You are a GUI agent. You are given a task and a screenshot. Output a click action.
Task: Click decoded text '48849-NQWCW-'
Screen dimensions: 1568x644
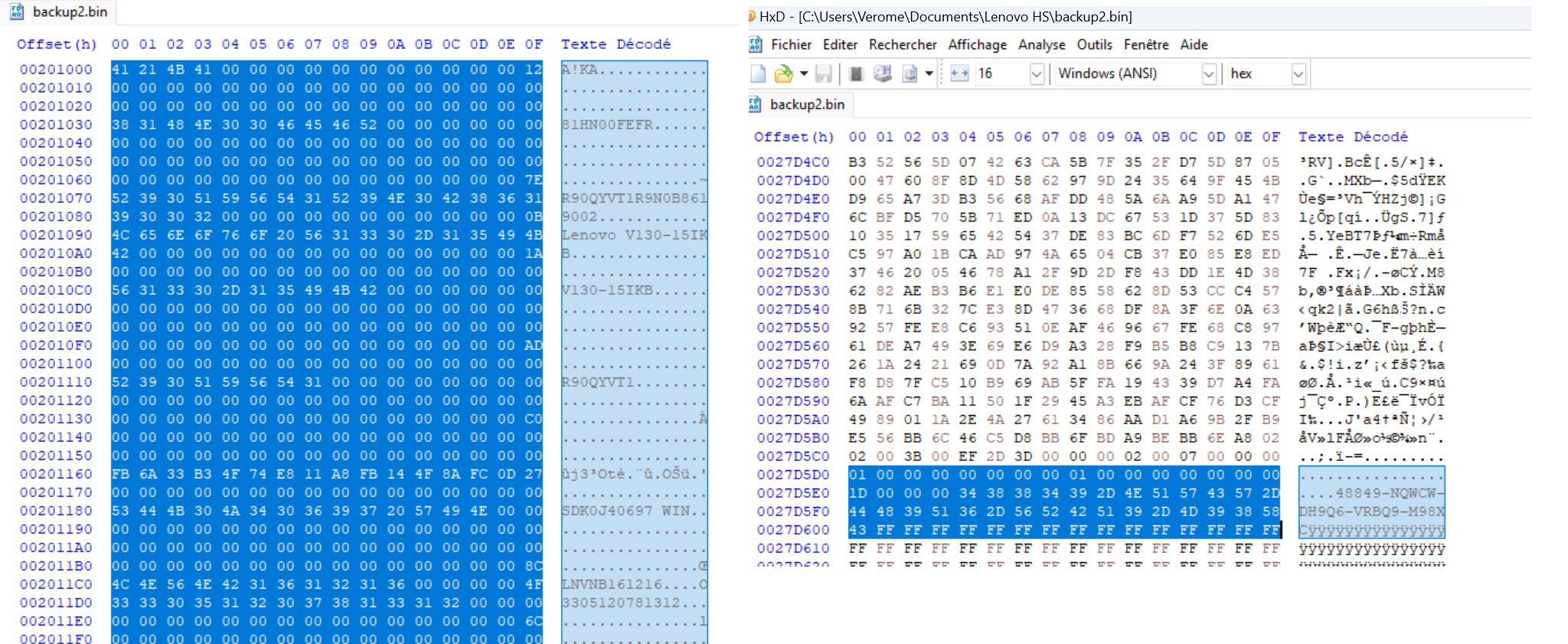(x=1390, y=493)
